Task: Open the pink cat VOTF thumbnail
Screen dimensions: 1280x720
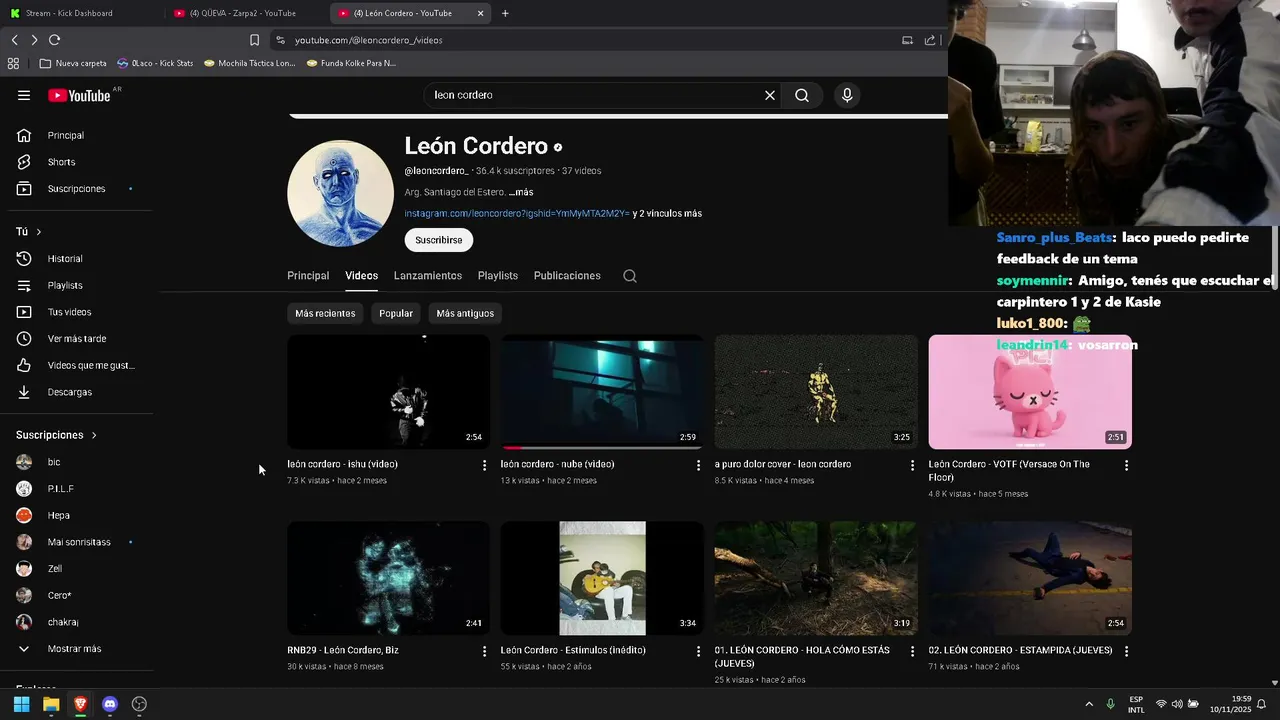Action: click(1030, 392)
